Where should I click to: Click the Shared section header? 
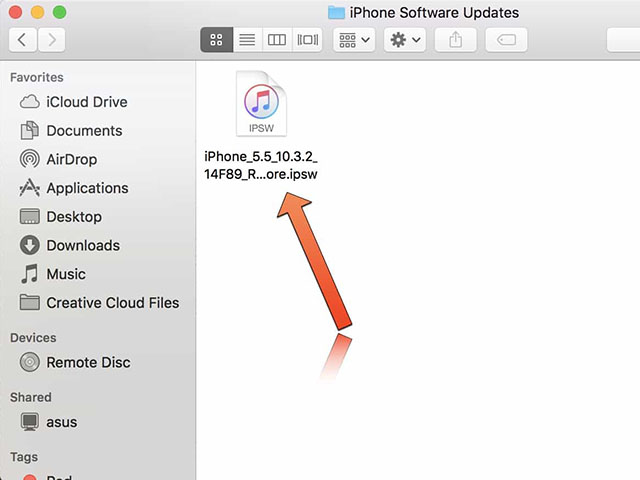[x=31, y=398]
